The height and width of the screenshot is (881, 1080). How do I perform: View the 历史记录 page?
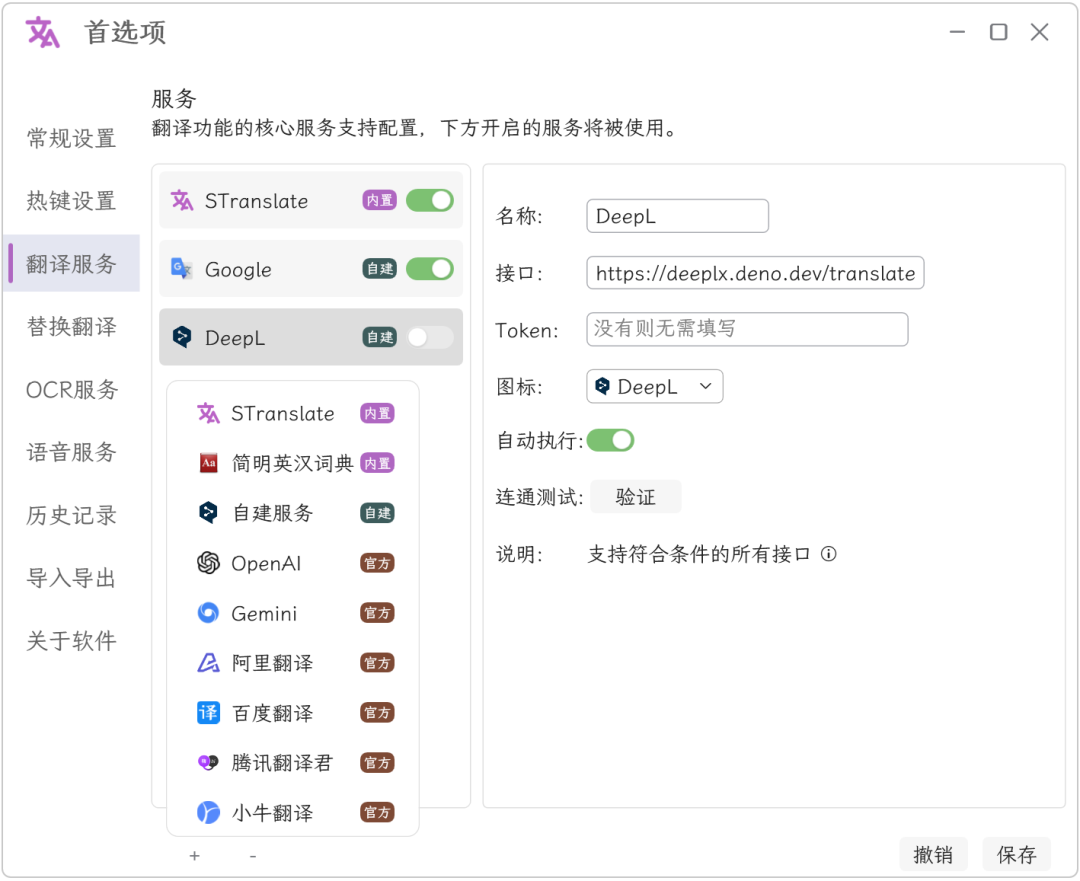pos(71,515)
